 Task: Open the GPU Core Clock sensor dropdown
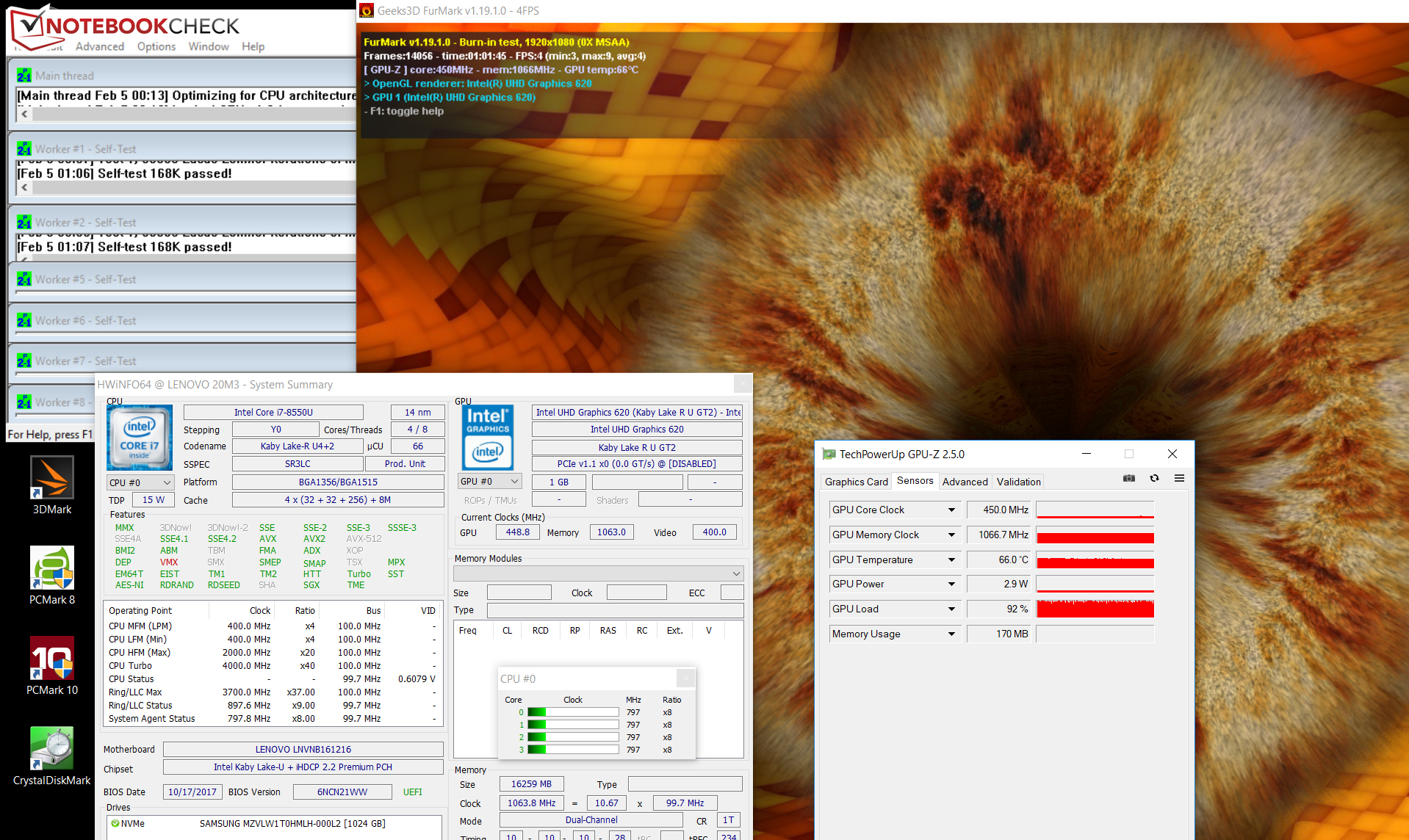pos(951,510)
